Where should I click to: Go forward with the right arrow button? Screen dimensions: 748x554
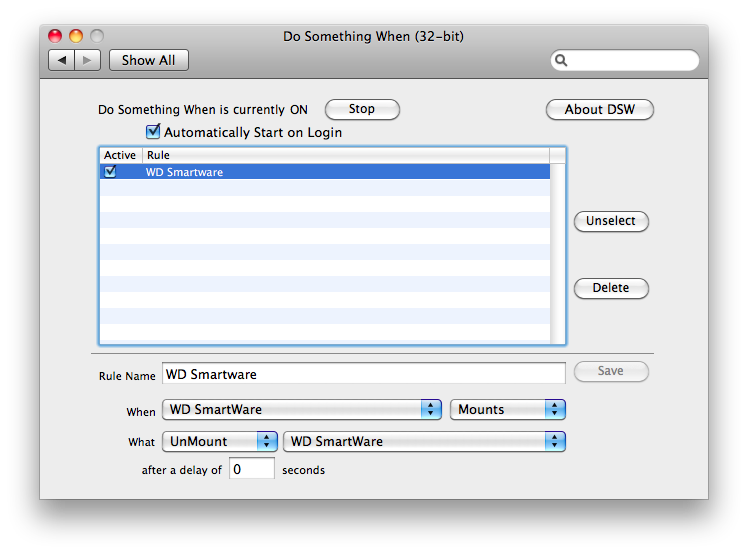tap(87, 60)
